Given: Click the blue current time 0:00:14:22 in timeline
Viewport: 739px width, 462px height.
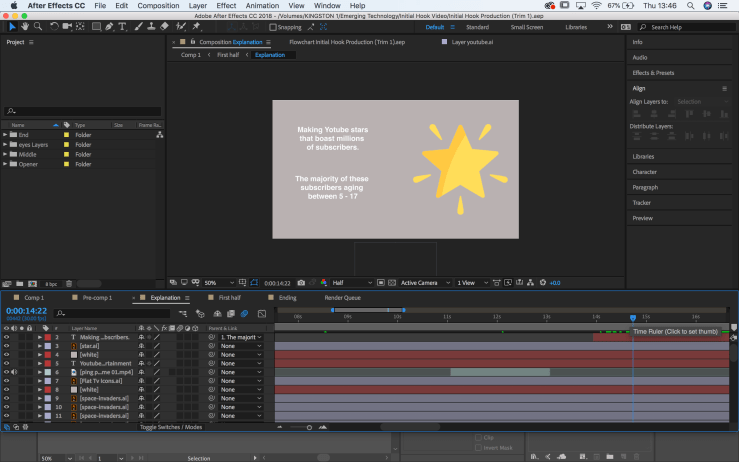Looking at the screenshot, I should pyautogui.click(x=26, y=311).
